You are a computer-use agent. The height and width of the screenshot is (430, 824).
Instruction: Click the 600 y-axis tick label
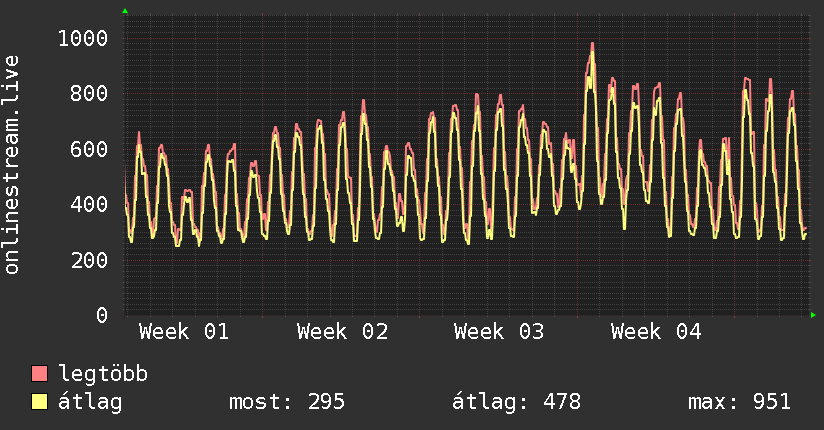coord(89,149)
